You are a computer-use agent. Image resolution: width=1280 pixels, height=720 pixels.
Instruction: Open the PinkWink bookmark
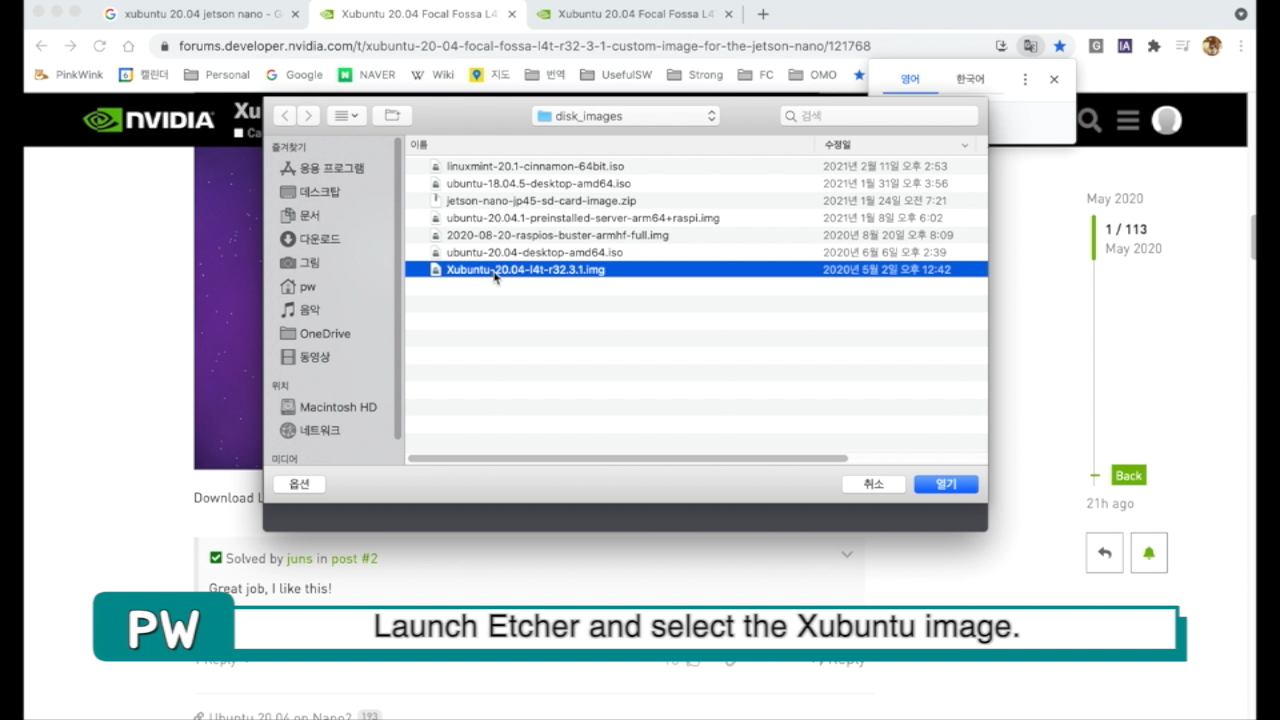point(69,75)
